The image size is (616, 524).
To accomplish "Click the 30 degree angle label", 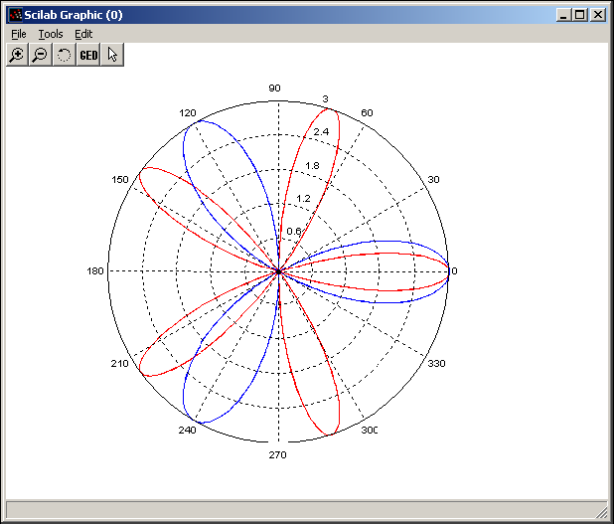I will pos(433,180).
